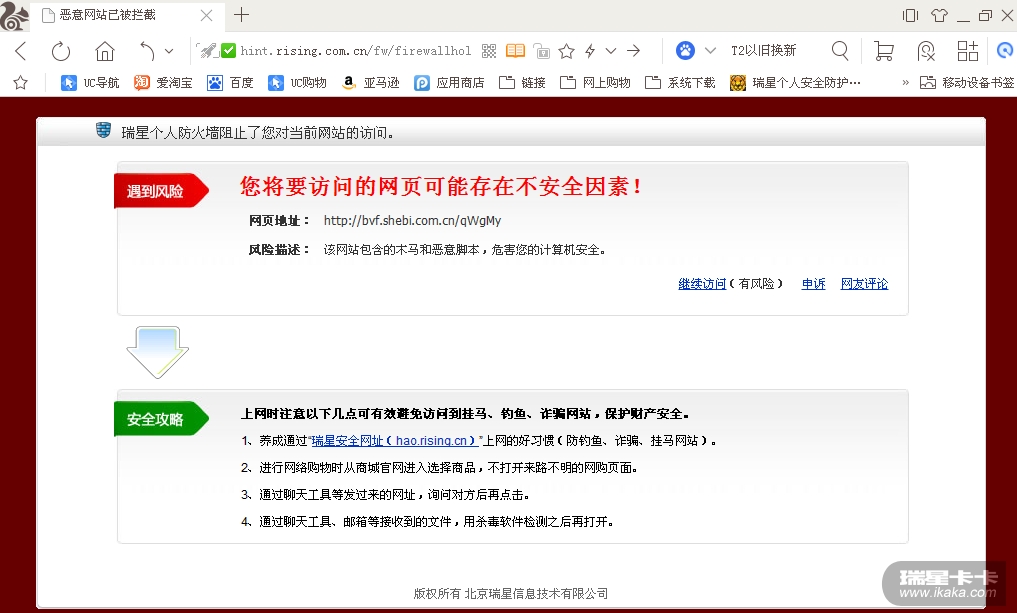1017x613 pixels.
Task: Click the blocked URL bvf.shebi.com.cn text
Action: tap(413, 221)
